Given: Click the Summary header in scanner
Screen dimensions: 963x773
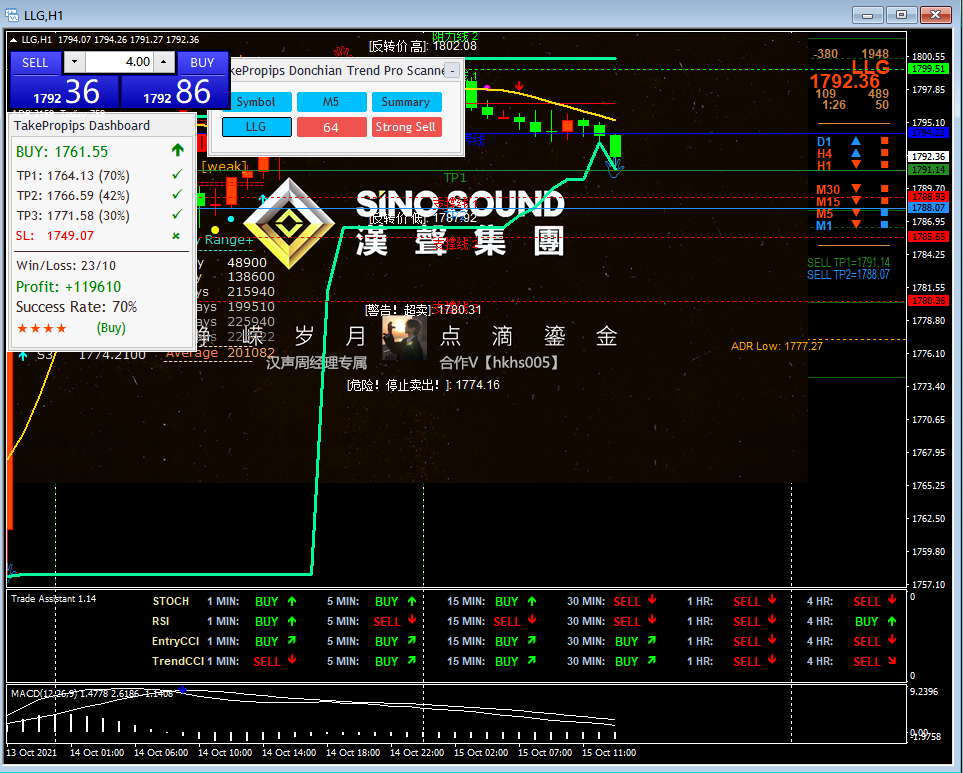Looking at the screenshot, I should pos(405,102).
